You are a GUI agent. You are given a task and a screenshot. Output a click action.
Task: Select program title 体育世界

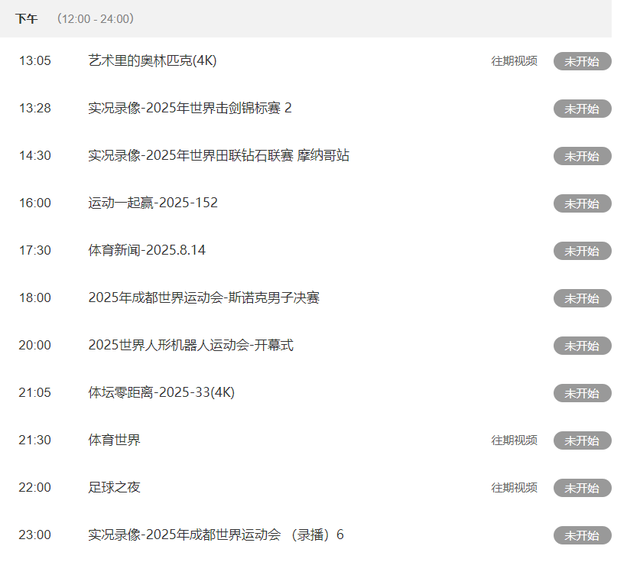tap(114, 440)
